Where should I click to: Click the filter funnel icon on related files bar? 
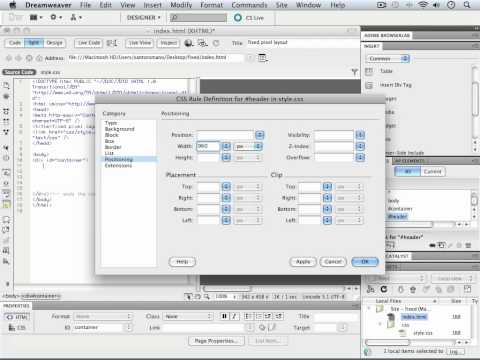(x=354, y=72)
